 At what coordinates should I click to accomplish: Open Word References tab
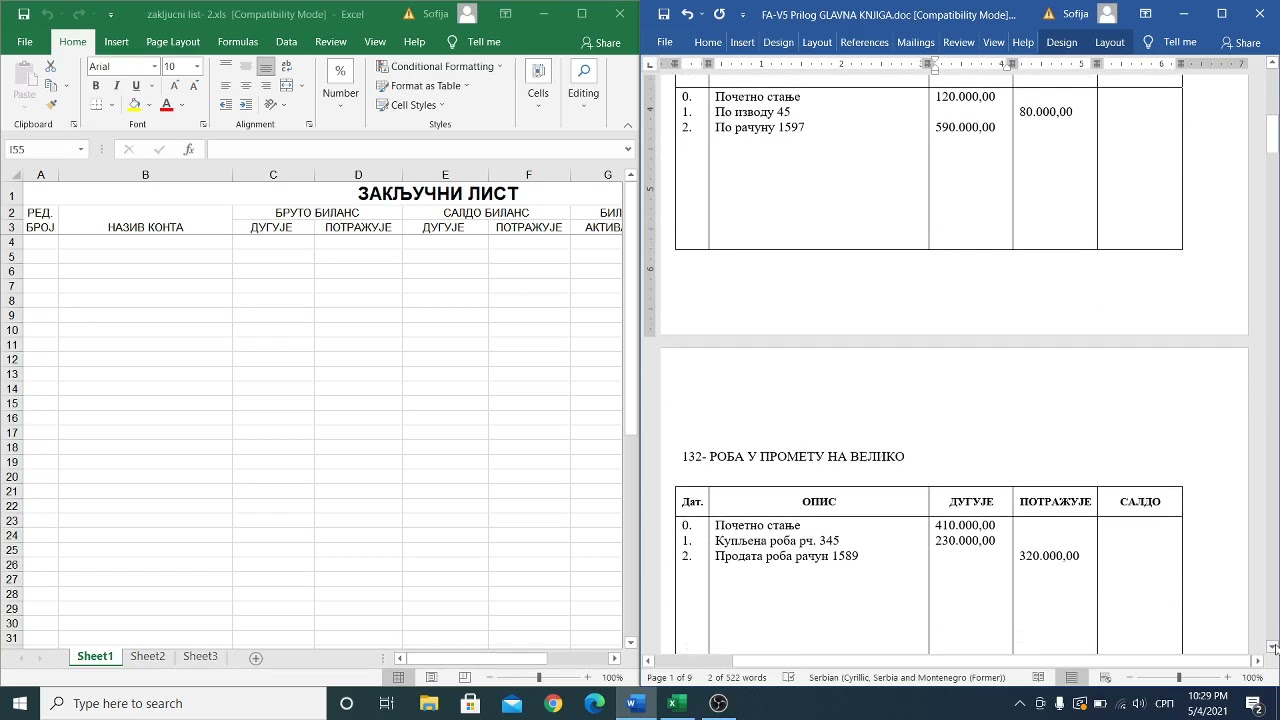(x=864, y=42)
